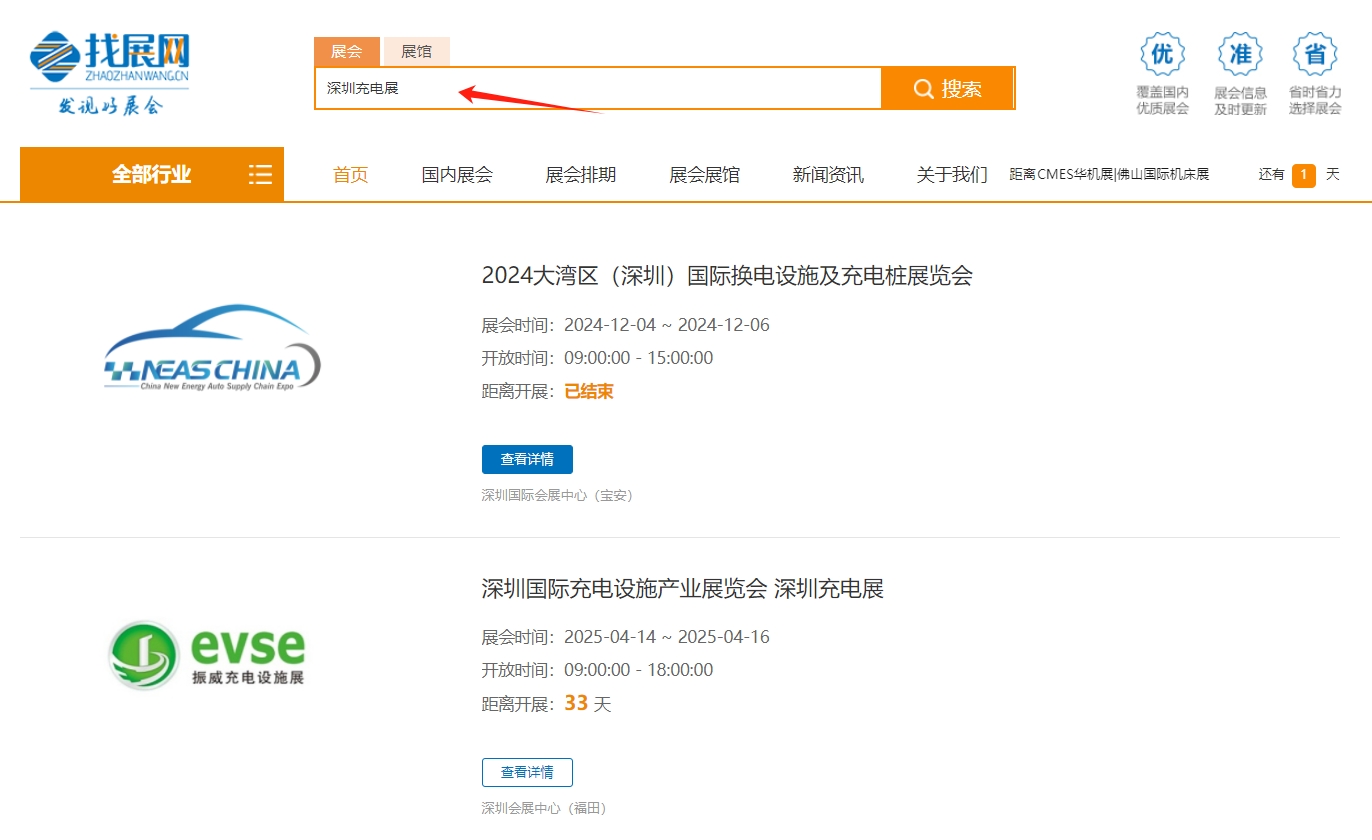Viewport: 1372px width, 840px height.
Task: Switch to the 展馆 search tab
Action: 416,52
